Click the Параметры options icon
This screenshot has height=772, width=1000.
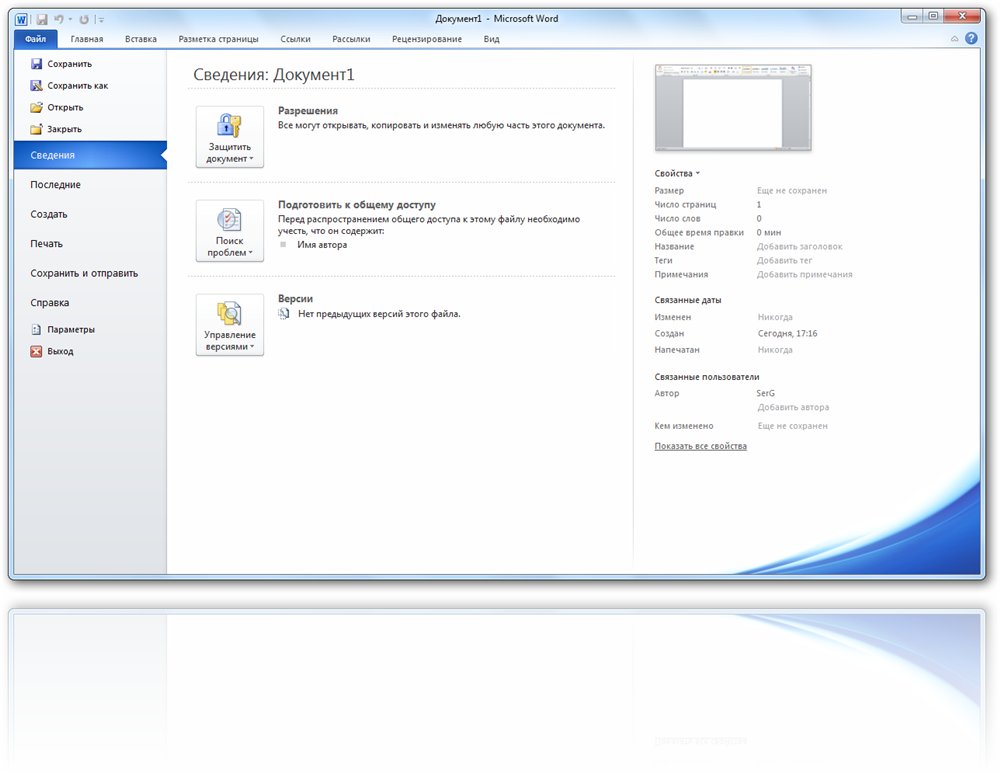click(x=36, y=330)
